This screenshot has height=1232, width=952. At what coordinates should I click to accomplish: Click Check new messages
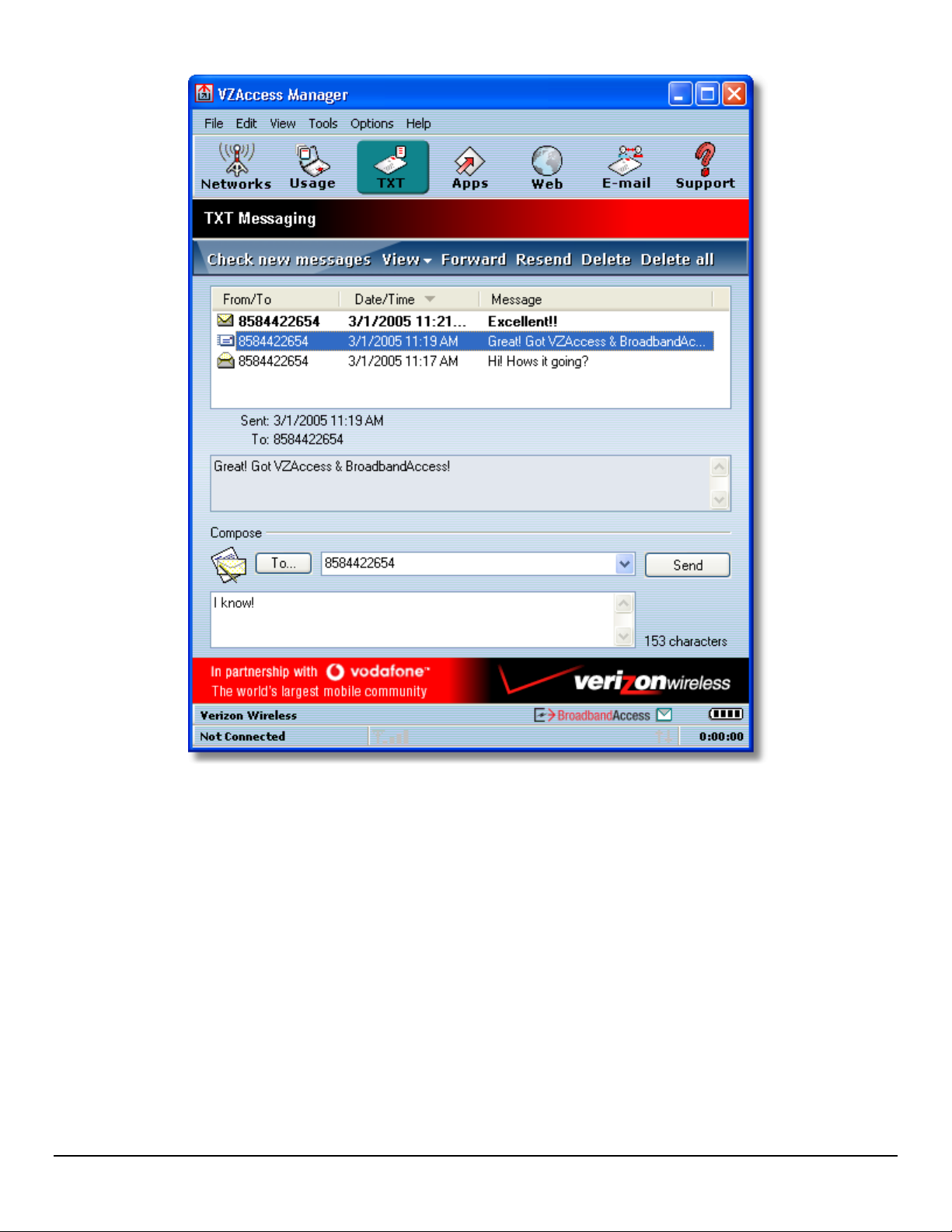tap(289, 260)
